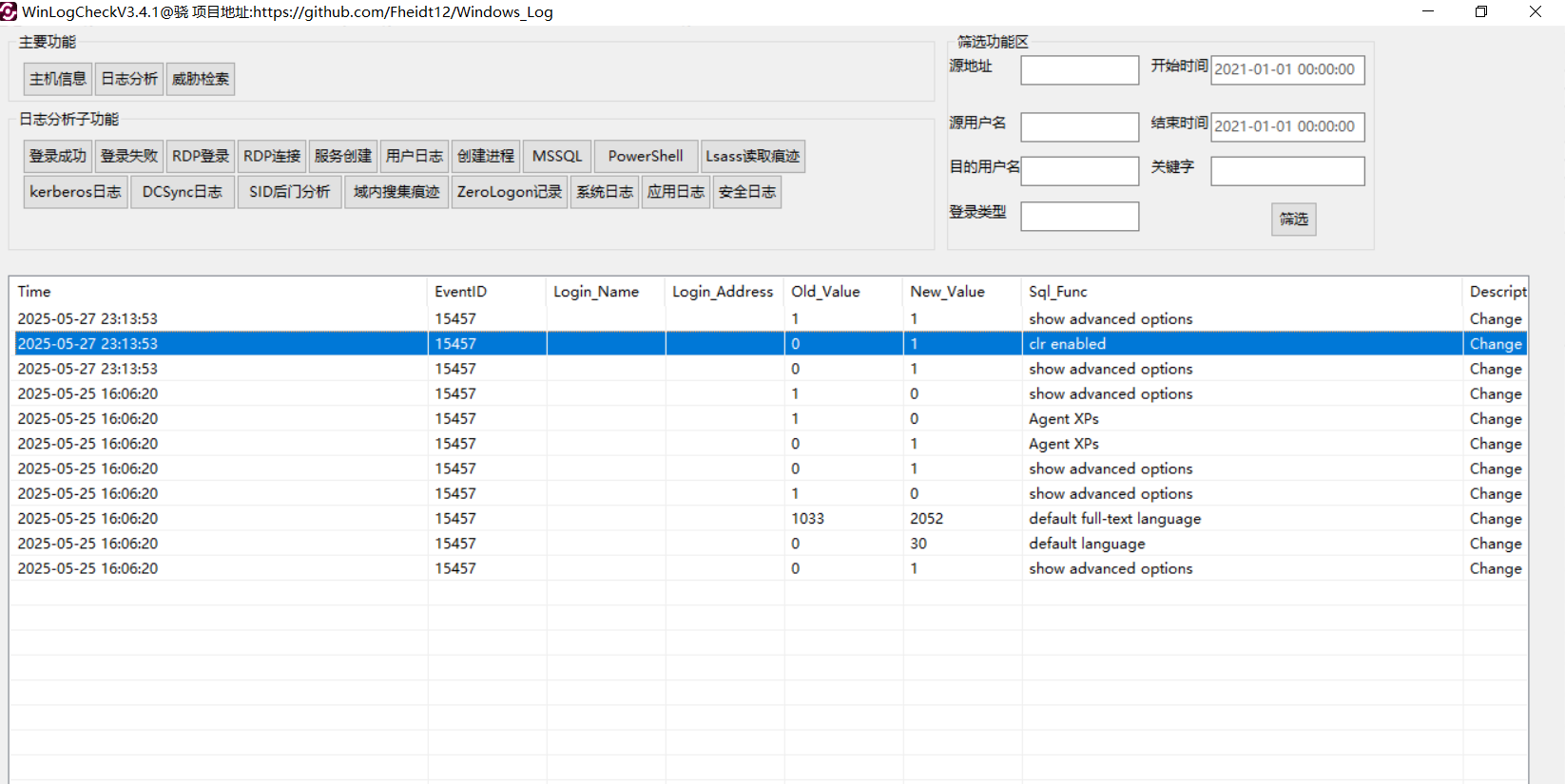View 创建进程 events

click(486, 156)
